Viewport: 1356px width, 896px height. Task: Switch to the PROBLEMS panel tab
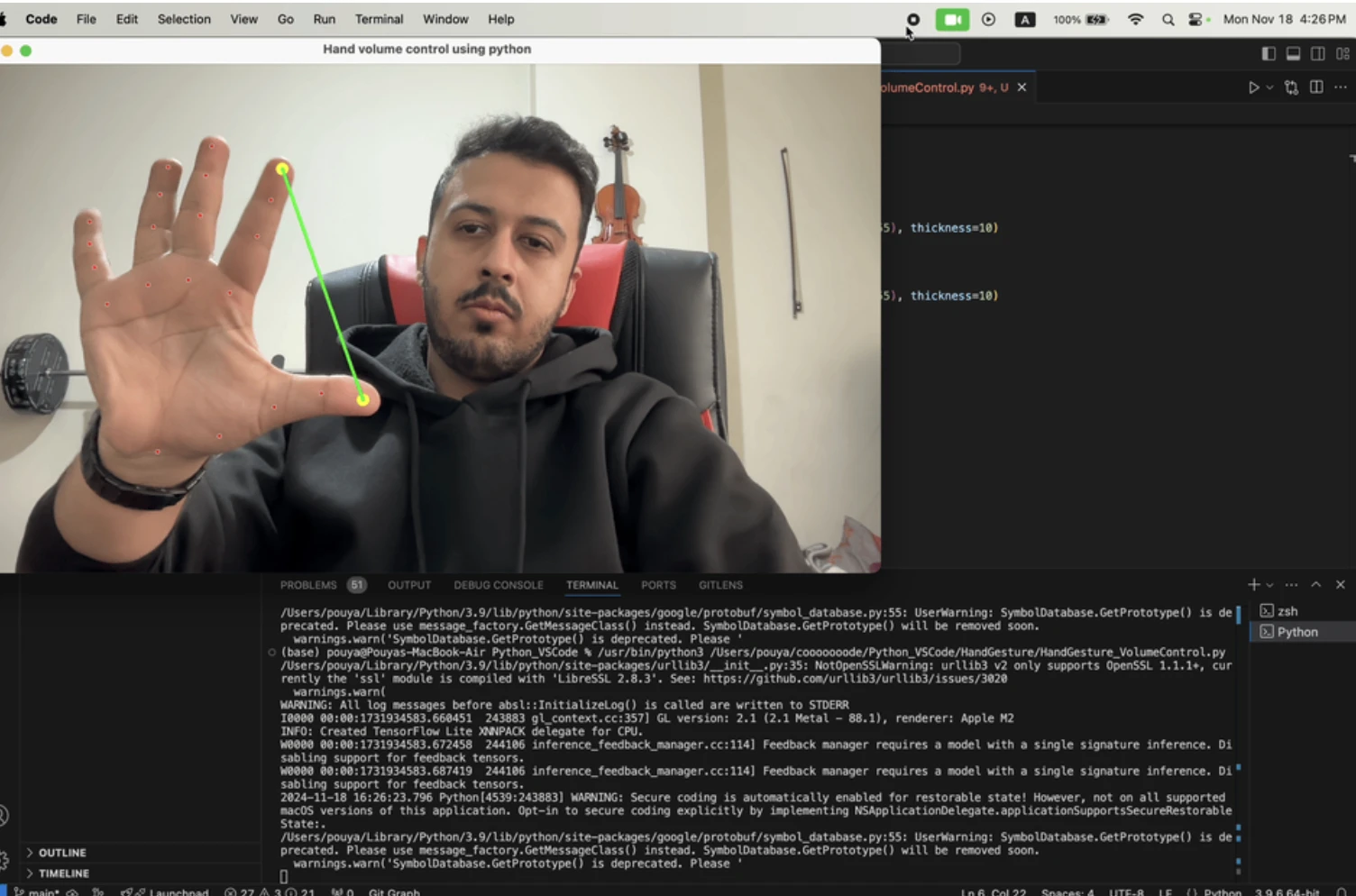pyautogui.click(x=307, y=585)
